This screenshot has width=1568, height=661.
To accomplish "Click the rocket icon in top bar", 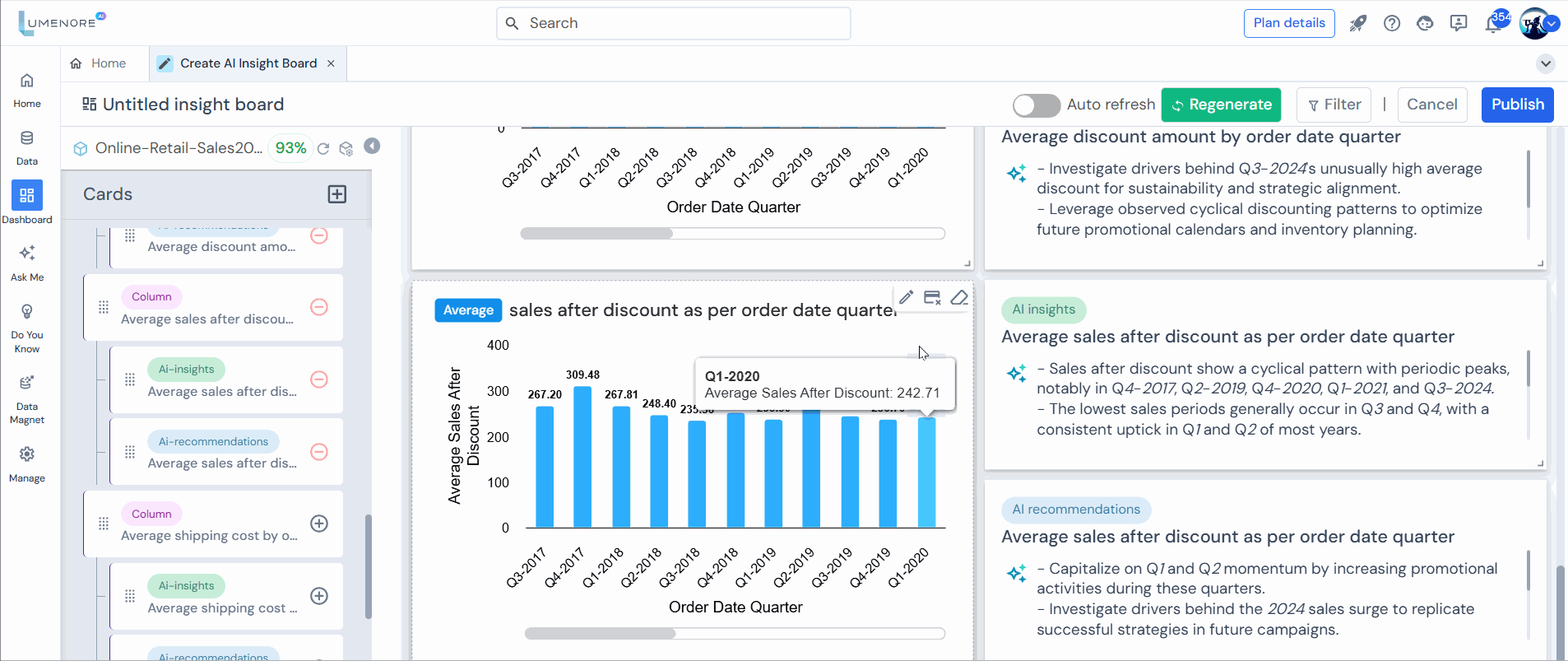I will [x=1357, y=23].
